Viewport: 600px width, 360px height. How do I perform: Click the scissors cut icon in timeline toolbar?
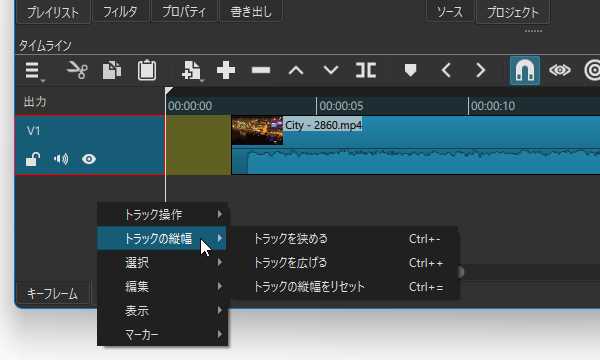pyautogui.click(x=77, y=70)
